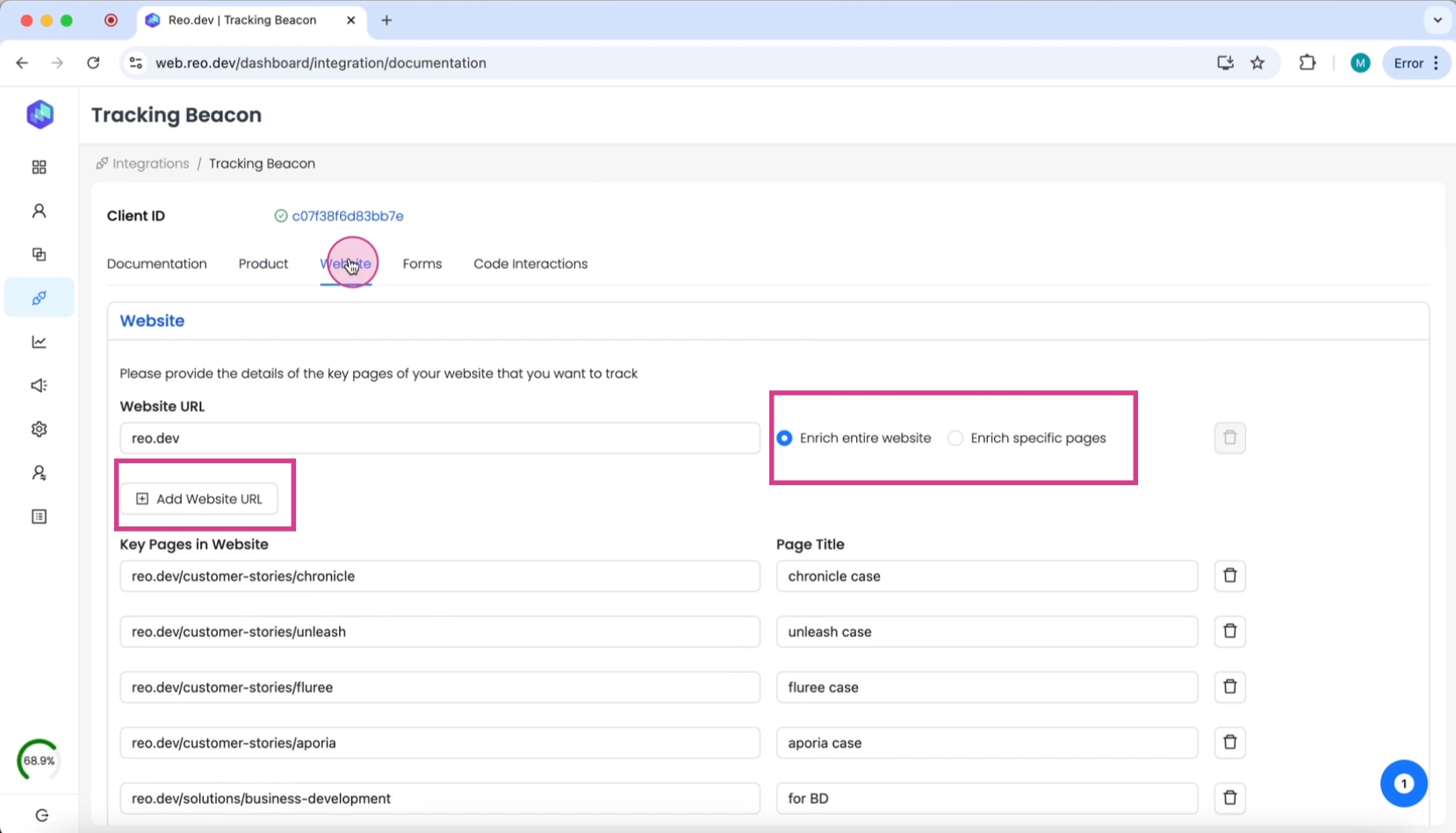The width and height of the screenshot is (1456, 833).
Task: Select the Enrich specific pages option
Action: [x=955, y=438]
